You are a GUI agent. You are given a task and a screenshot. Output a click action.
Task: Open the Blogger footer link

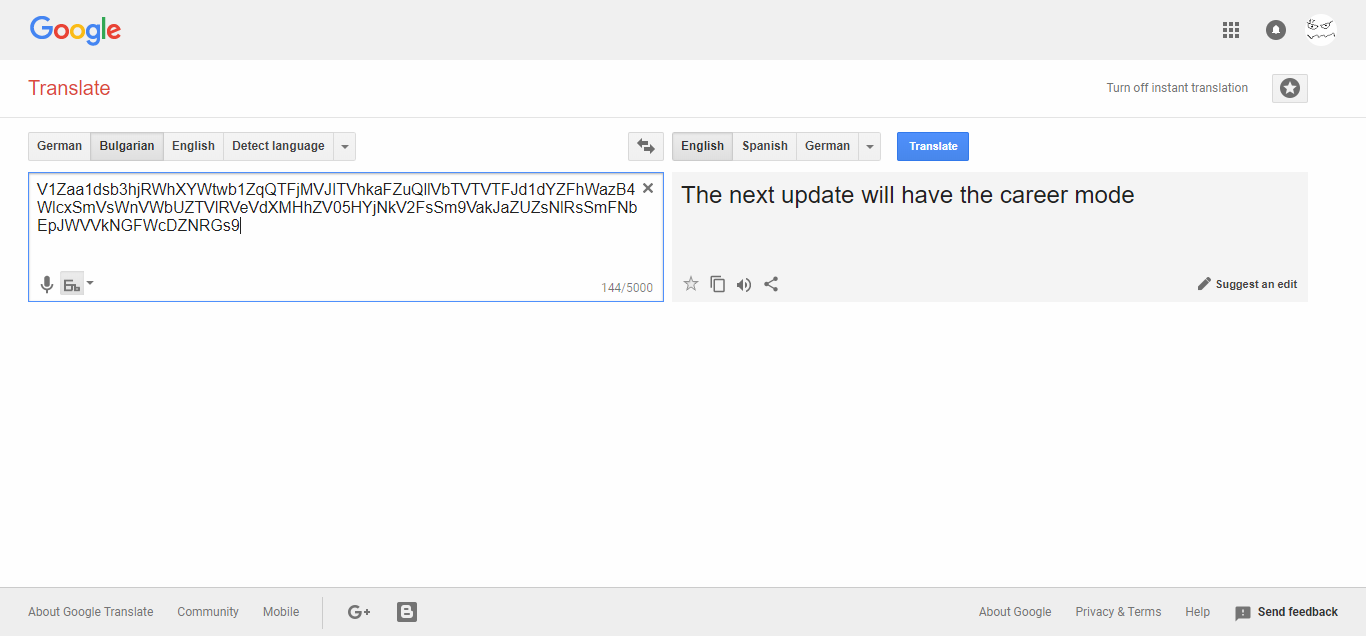click(x=407, y=612)
